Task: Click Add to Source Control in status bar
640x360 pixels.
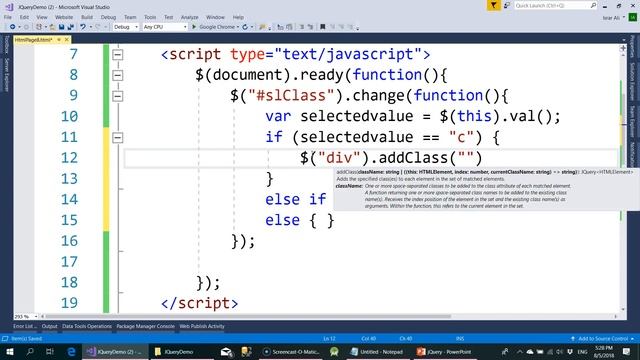Action: tap(603, 339)
